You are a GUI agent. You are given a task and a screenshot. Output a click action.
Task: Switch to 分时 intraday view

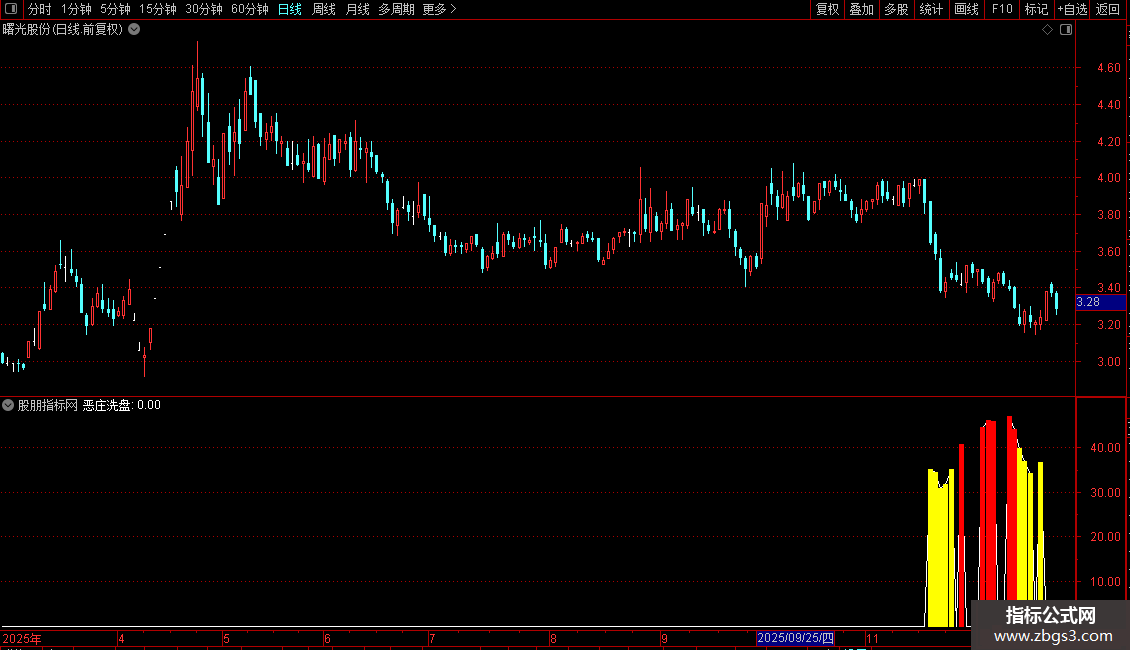tap(40, 9)
